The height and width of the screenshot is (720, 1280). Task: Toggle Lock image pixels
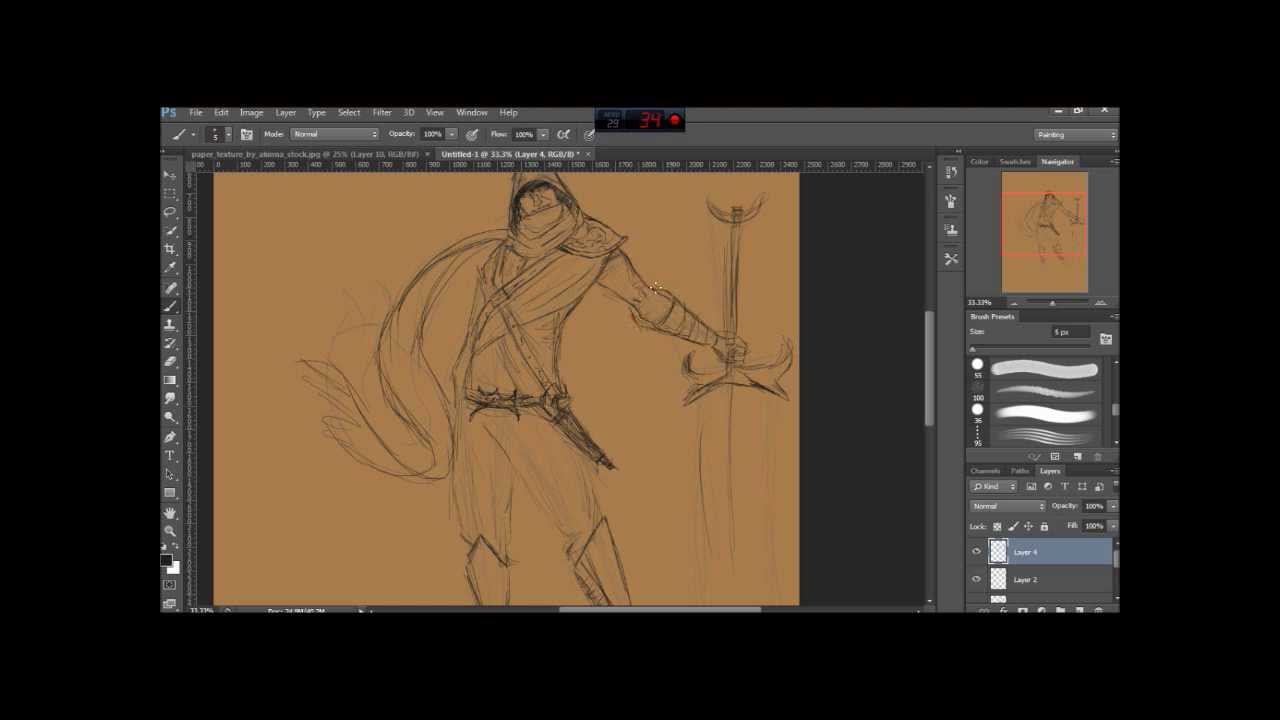[1013, 527]
